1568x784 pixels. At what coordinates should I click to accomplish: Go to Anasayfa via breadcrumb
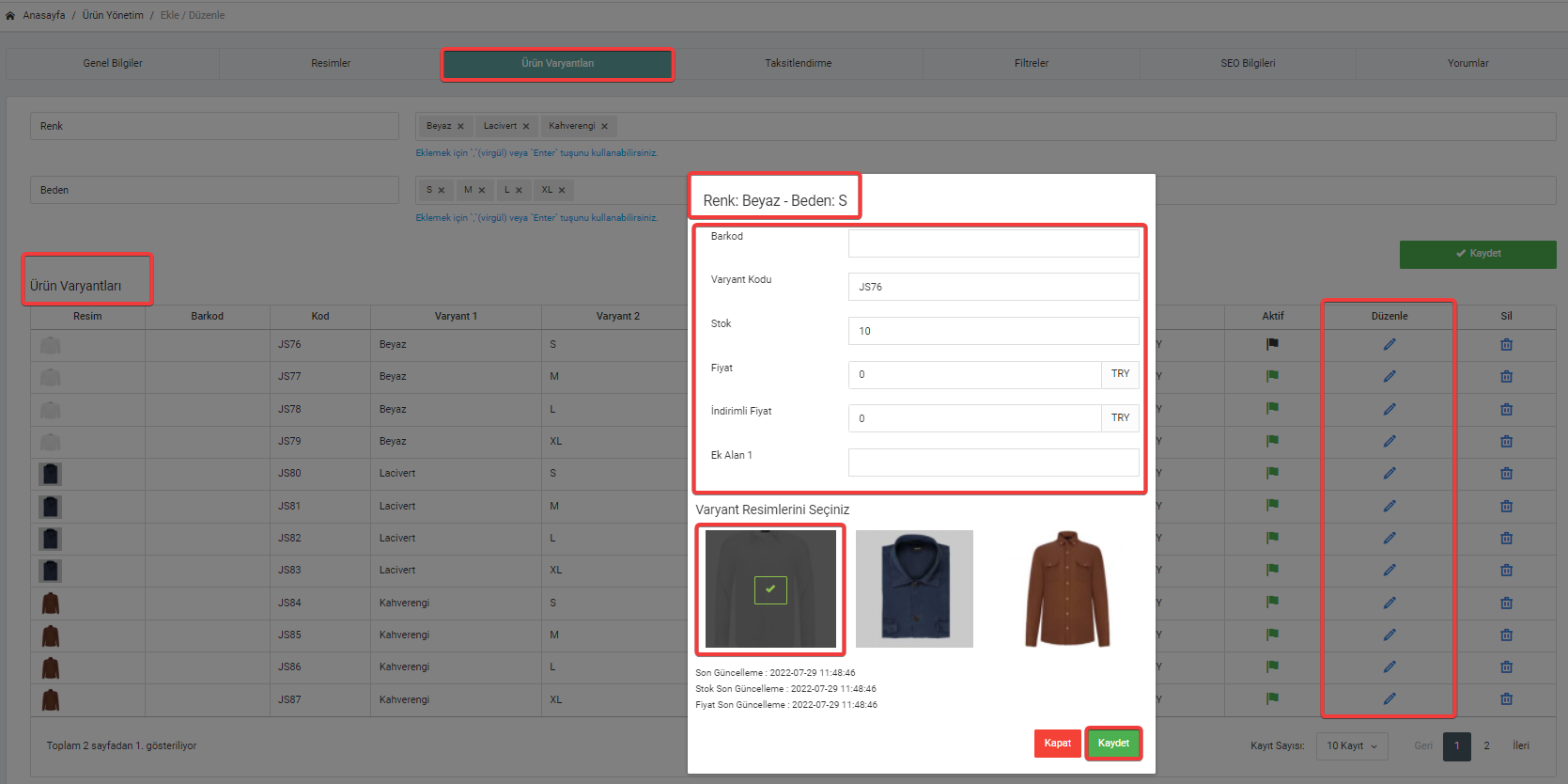(44, 15)
